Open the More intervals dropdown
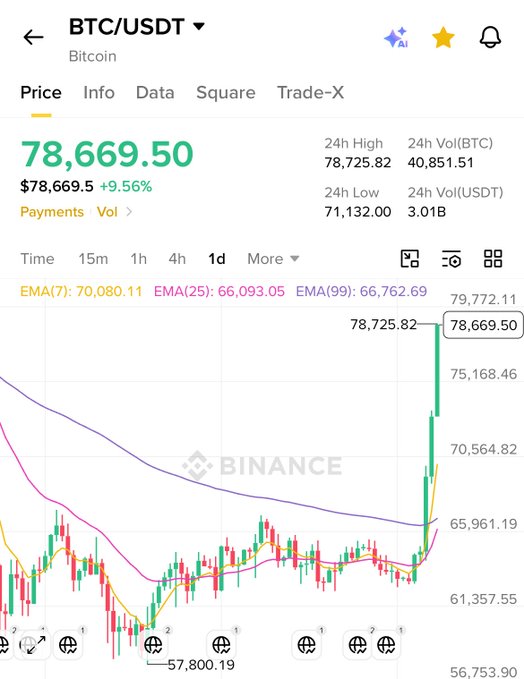This screenshot has width=524, height=679. pyautogui.click(x=273, y=259)
